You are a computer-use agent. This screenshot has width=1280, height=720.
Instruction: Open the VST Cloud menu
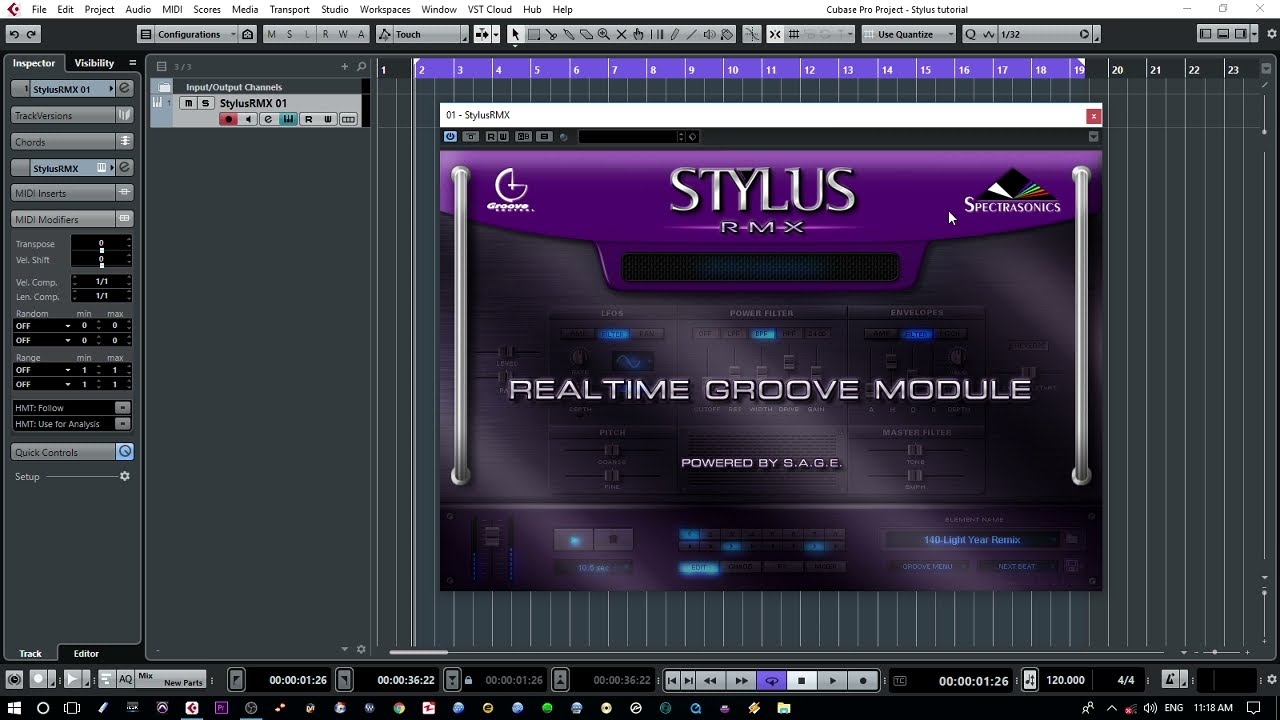pyautogui.click(x=490, y=9)
